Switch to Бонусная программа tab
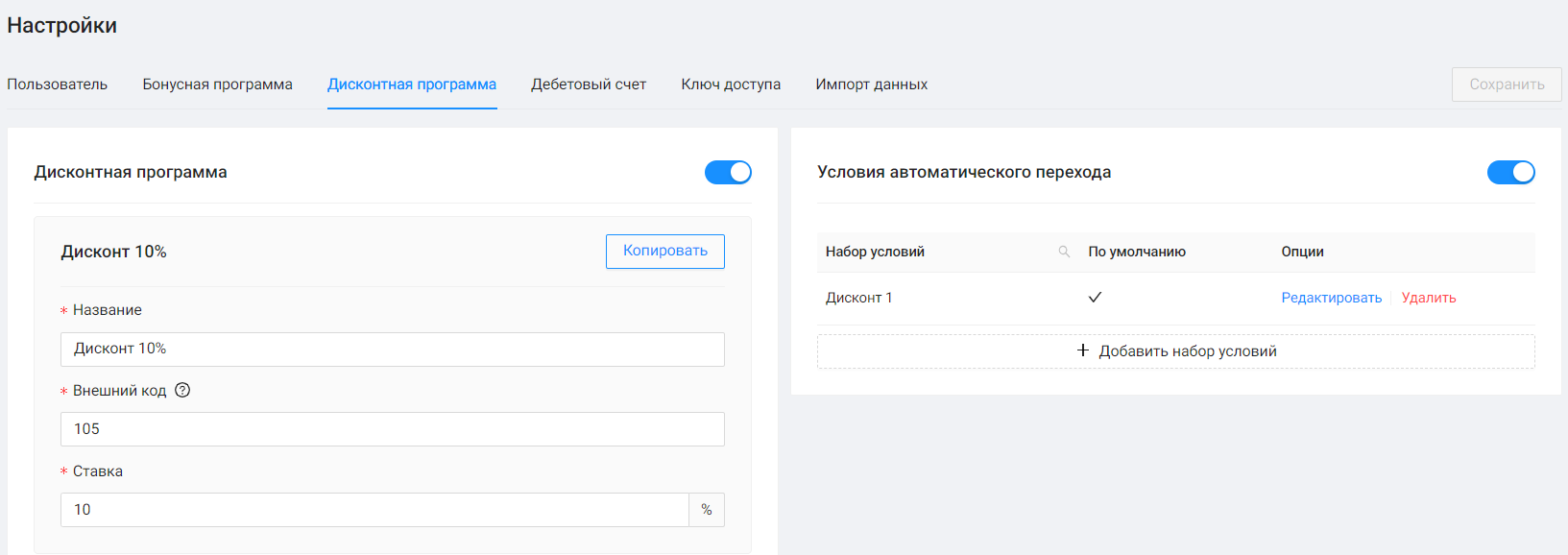 pos(217,84)
